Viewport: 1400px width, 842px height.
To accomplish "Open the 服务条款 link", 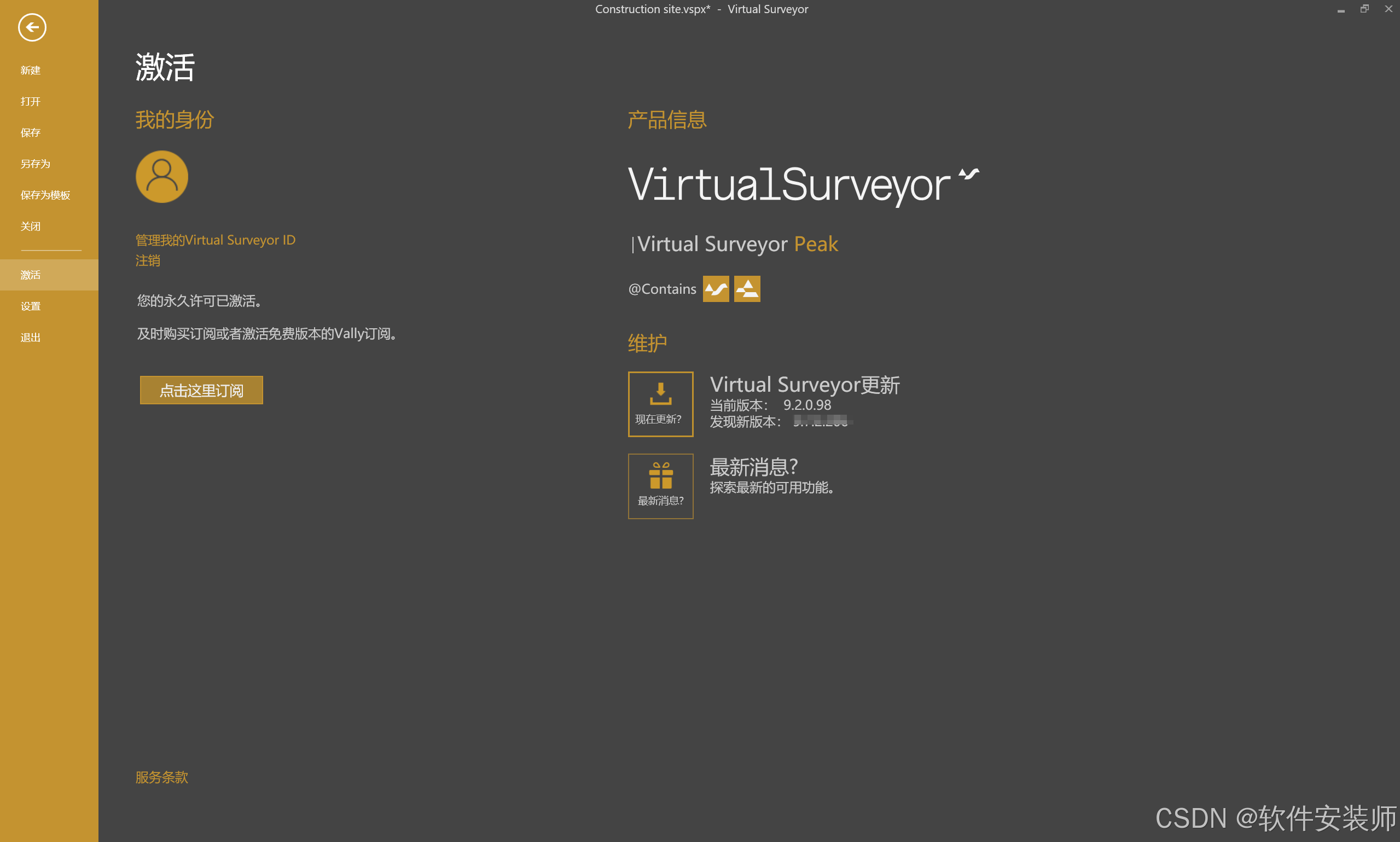I will pyautogui.click(x=162, y=777).
